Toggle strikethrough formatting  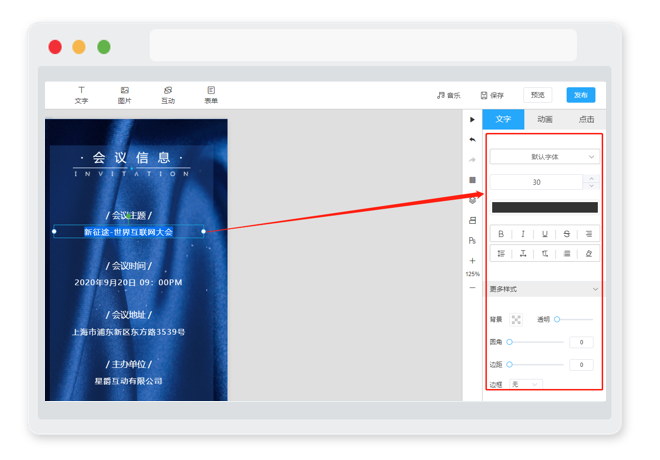tap(567, 234)
